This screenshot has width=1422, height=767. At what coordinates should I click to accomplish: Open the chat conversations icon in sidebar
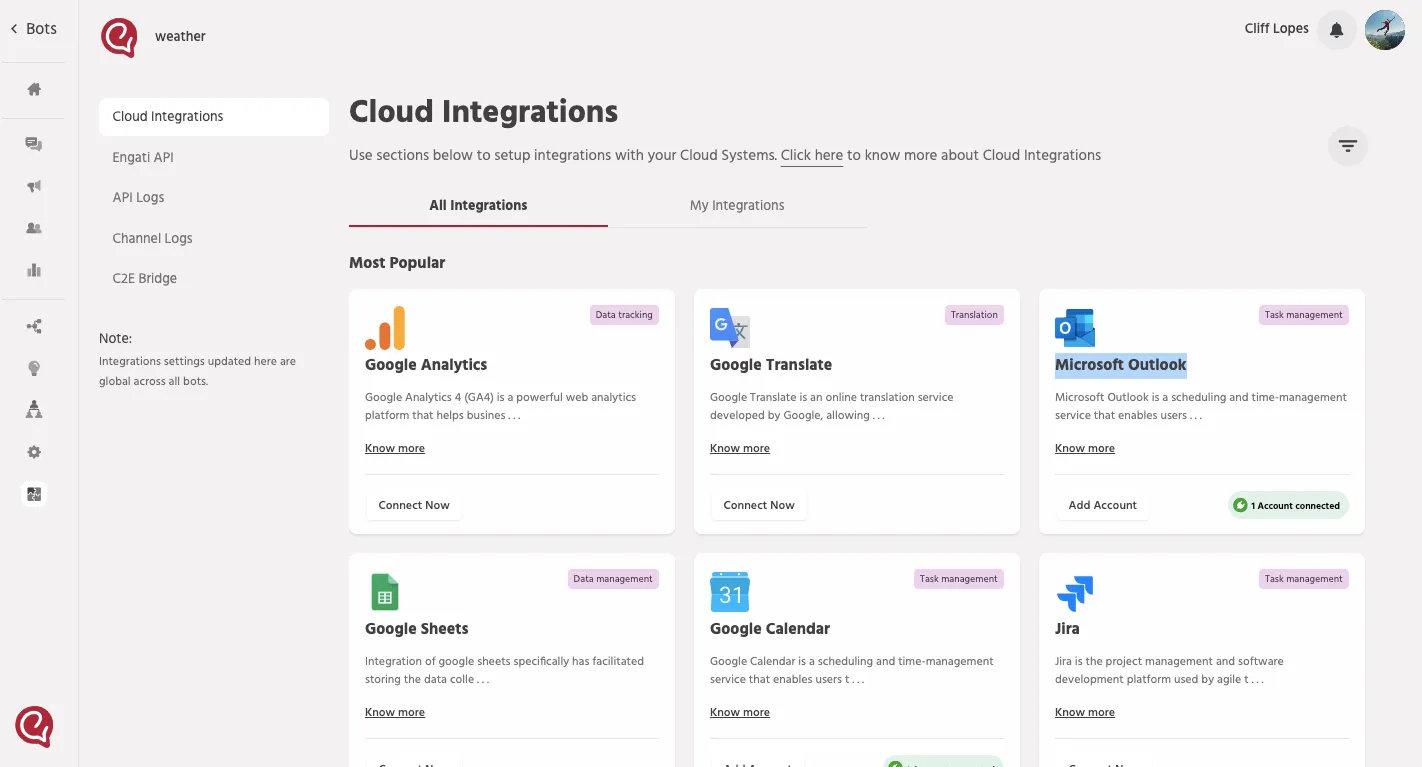[x=34, y=145]
